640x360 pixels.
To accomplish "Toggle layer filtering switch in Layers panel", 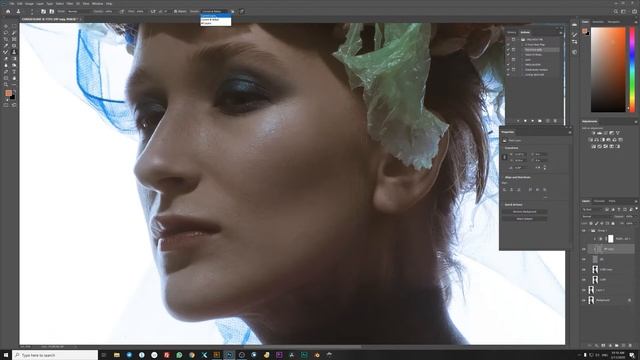I will click(636, 209).
